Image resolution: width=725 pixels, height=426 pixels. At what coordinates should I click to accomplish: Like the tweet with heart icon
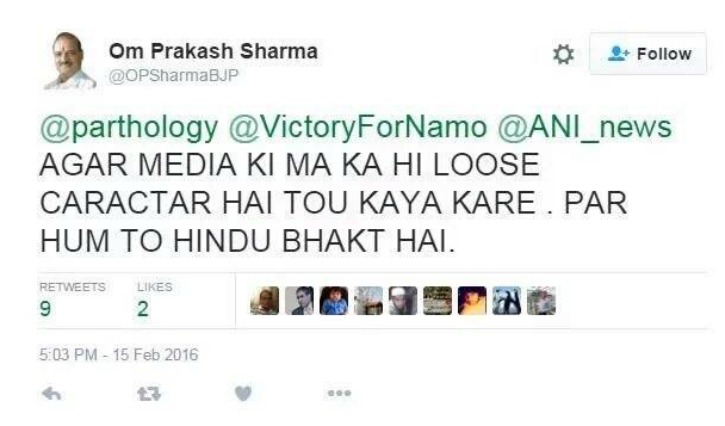pos(243,394)
